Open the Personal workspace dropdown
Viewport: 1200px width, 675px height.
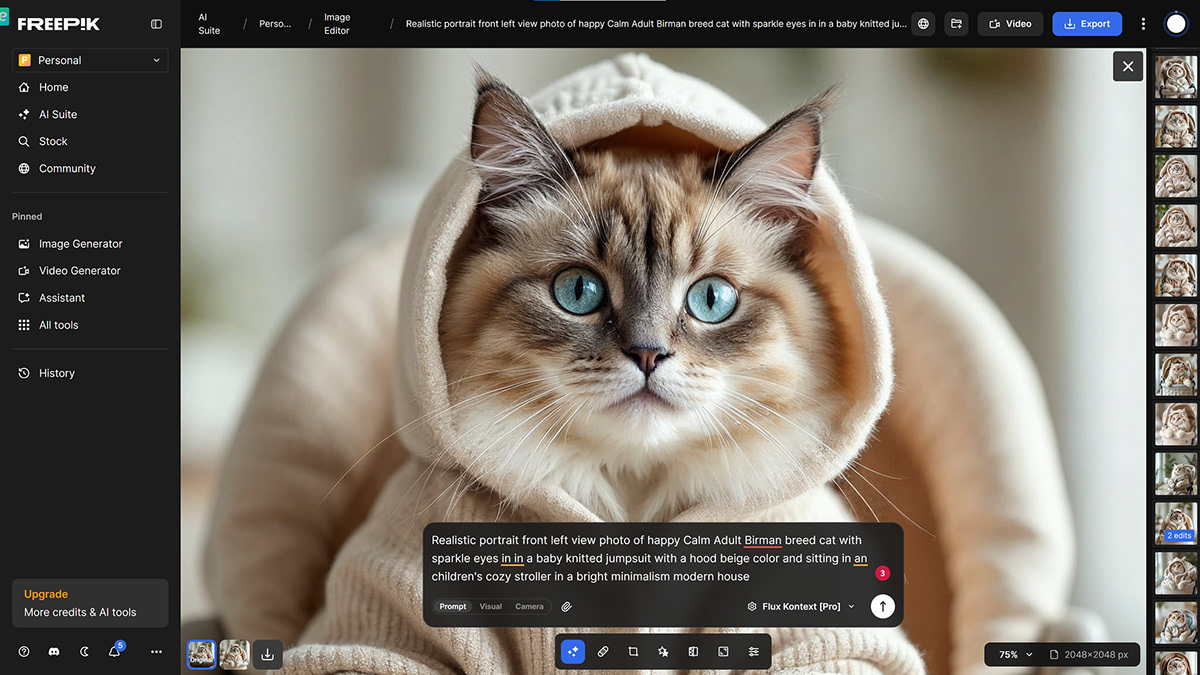pyautogui.click(x=89, y=60)
